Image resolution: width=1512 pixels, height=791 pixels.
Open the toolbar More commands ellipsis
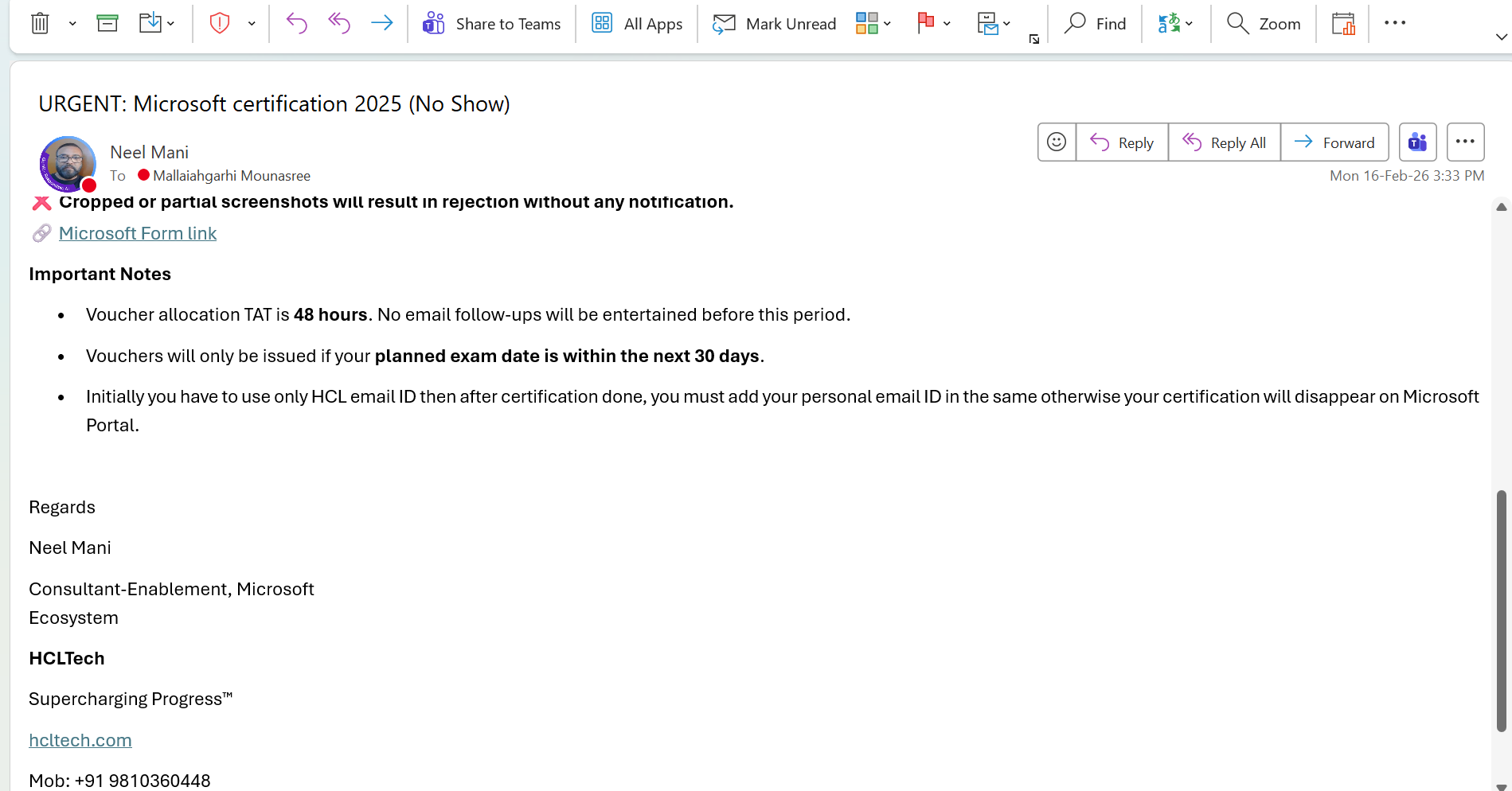tap(1395, 23)
